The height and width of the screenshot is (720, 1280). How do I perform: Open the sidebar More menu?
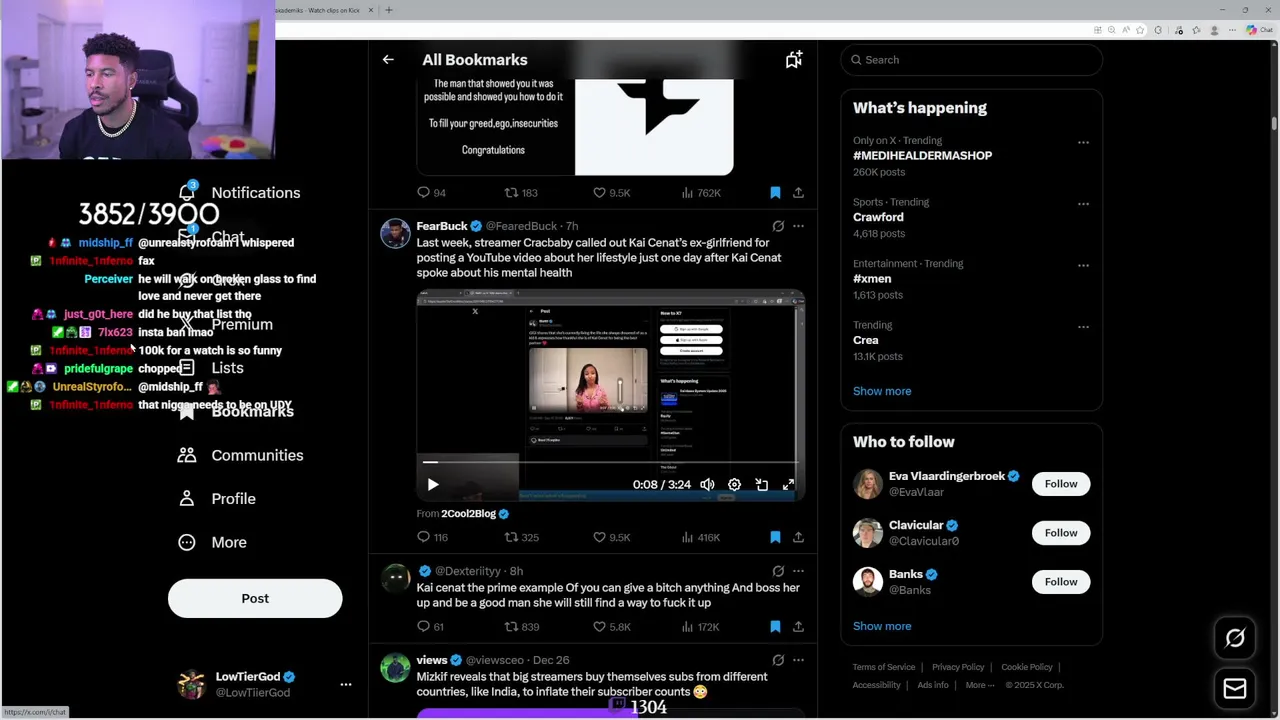[212, 542]
